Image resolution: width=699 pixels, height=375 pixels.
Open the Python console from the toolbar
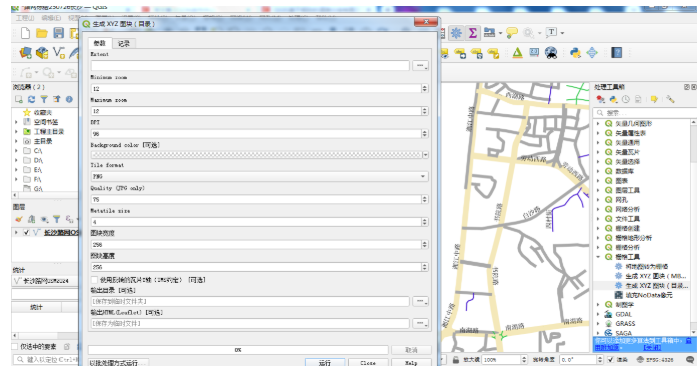[575, 53]
